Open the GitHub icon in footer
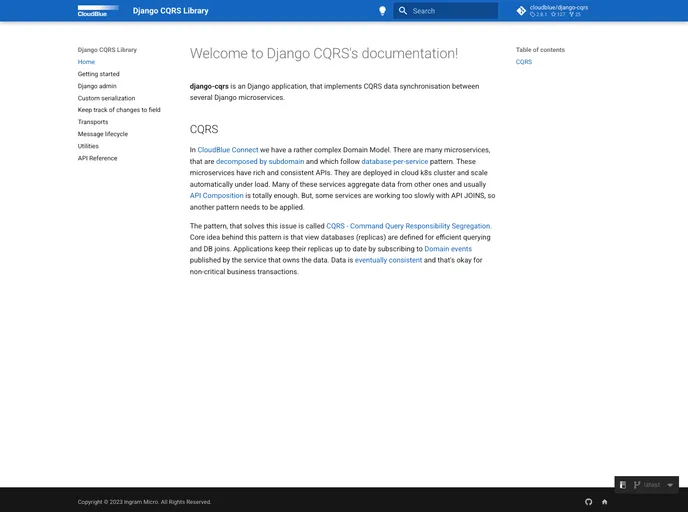Image resolution: width=688 pixels, height=512 pixels. click(x=588, y=502)
